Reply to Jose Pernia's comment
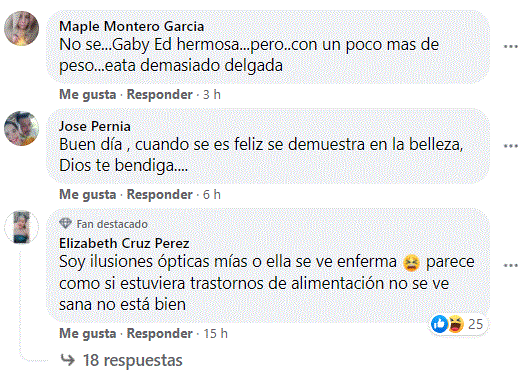The image size is (523, 375). (x=159, y=195)
